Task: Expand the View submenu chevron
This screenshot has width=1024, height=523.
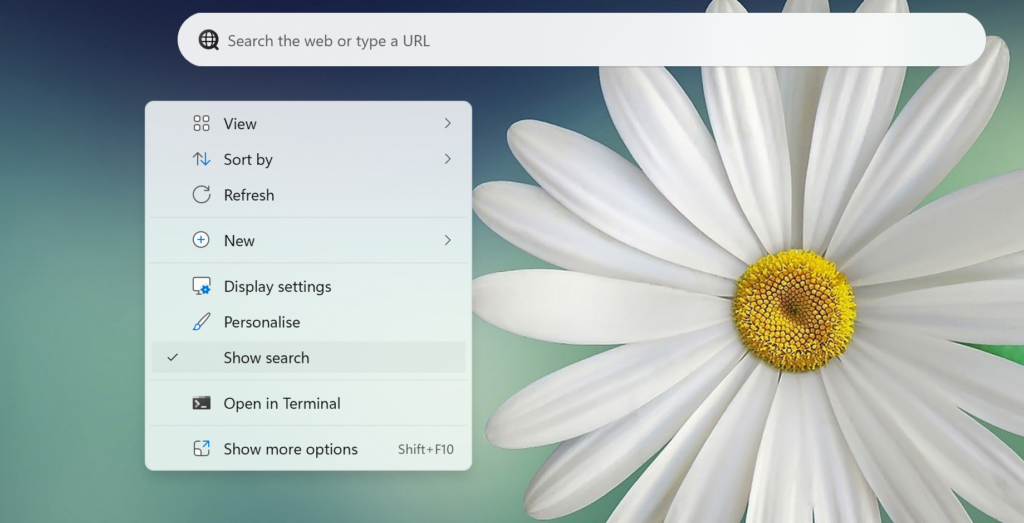Action: coord(447,123)
